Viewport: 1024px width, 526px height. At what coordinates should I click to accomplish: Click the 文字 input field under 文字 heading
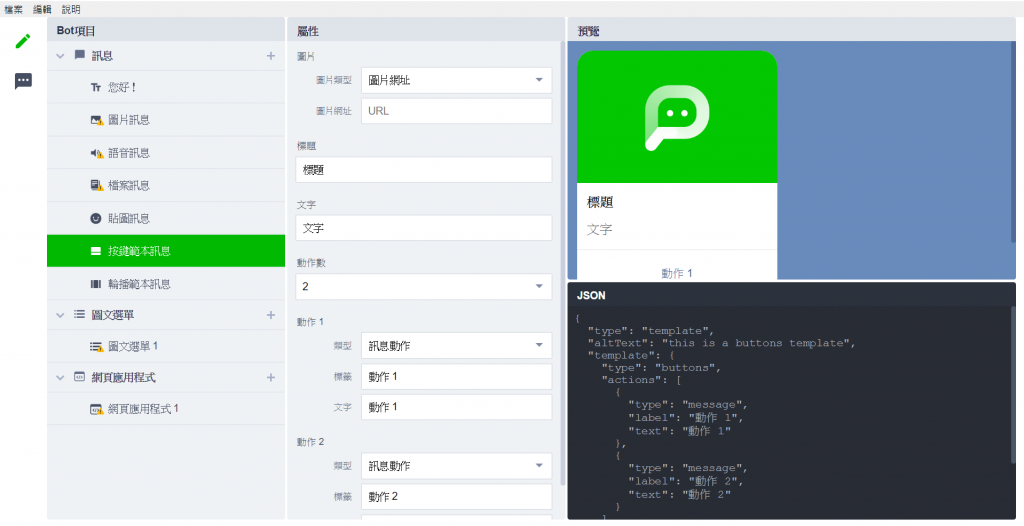(x=423, y=228)
